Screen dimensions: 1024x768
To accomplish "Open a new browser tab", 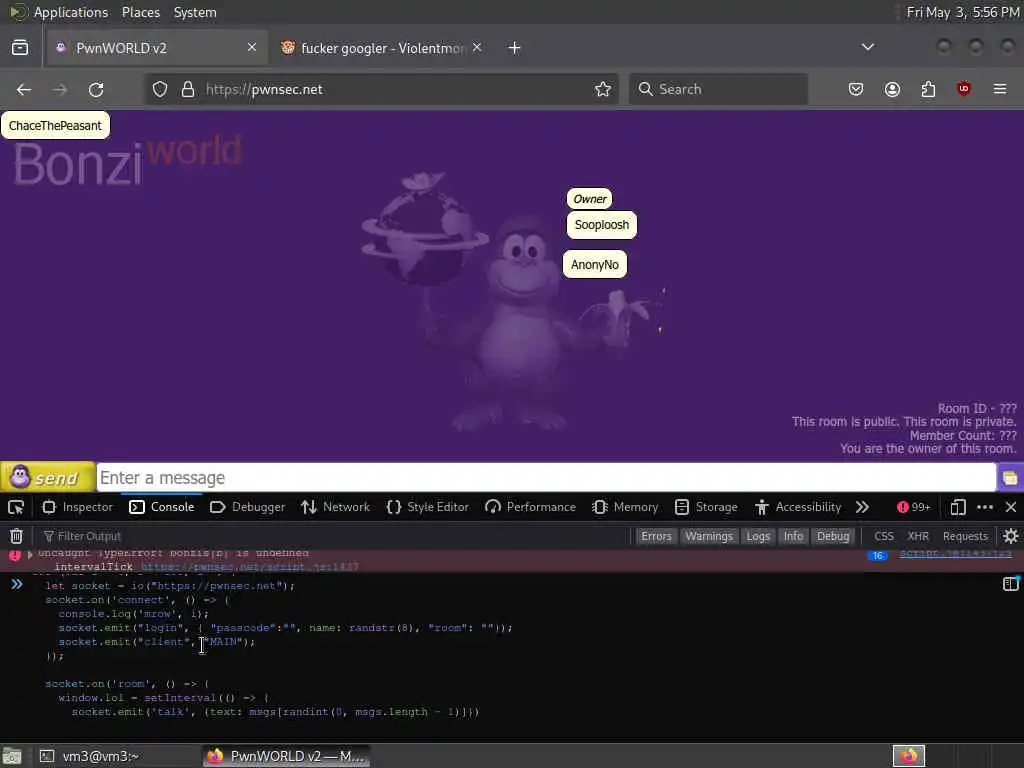I will [x=515, y=48].
